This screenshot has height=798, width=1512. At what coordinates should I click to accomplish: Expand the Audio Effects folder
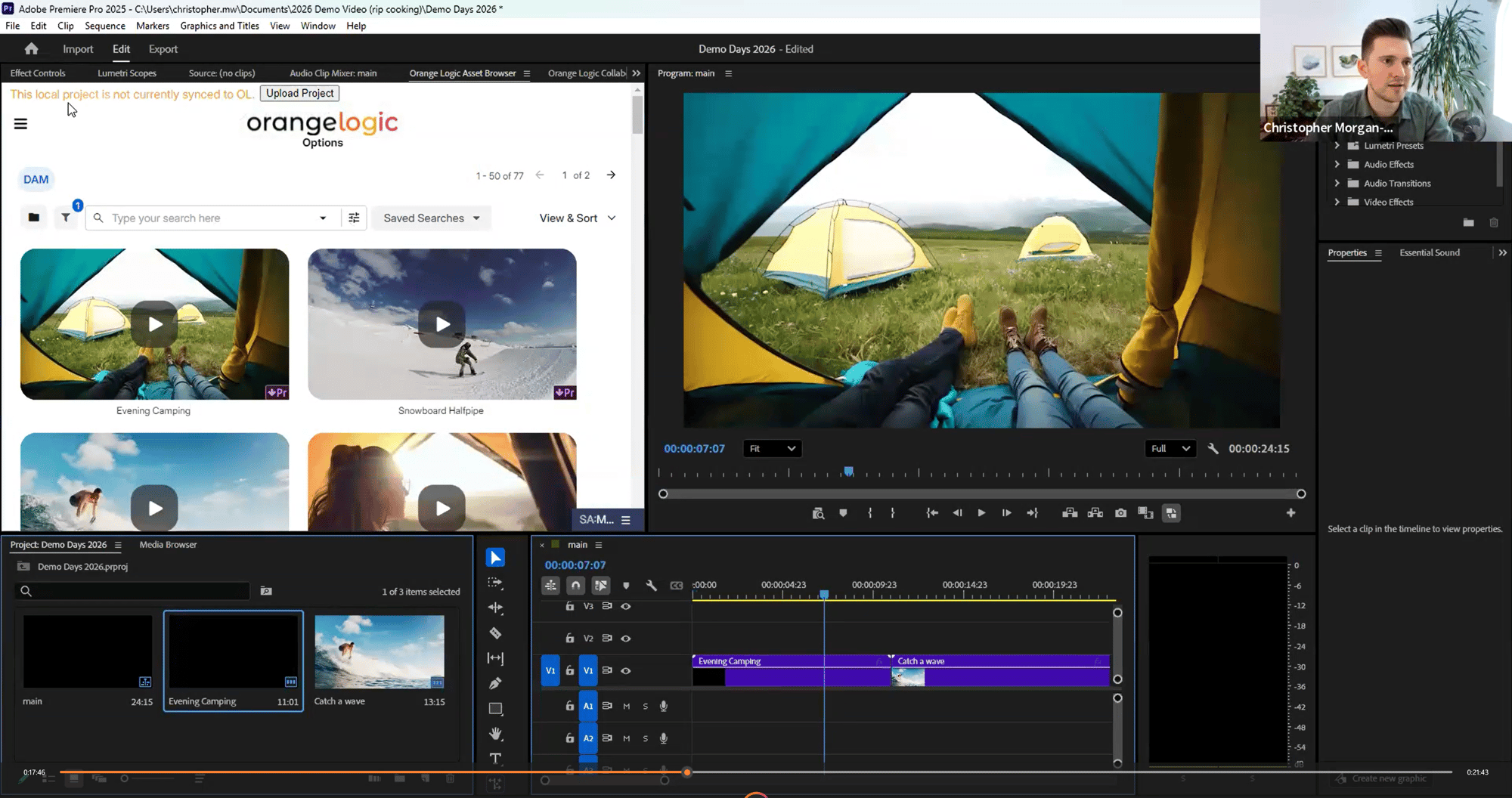(x=1337, y=165)
